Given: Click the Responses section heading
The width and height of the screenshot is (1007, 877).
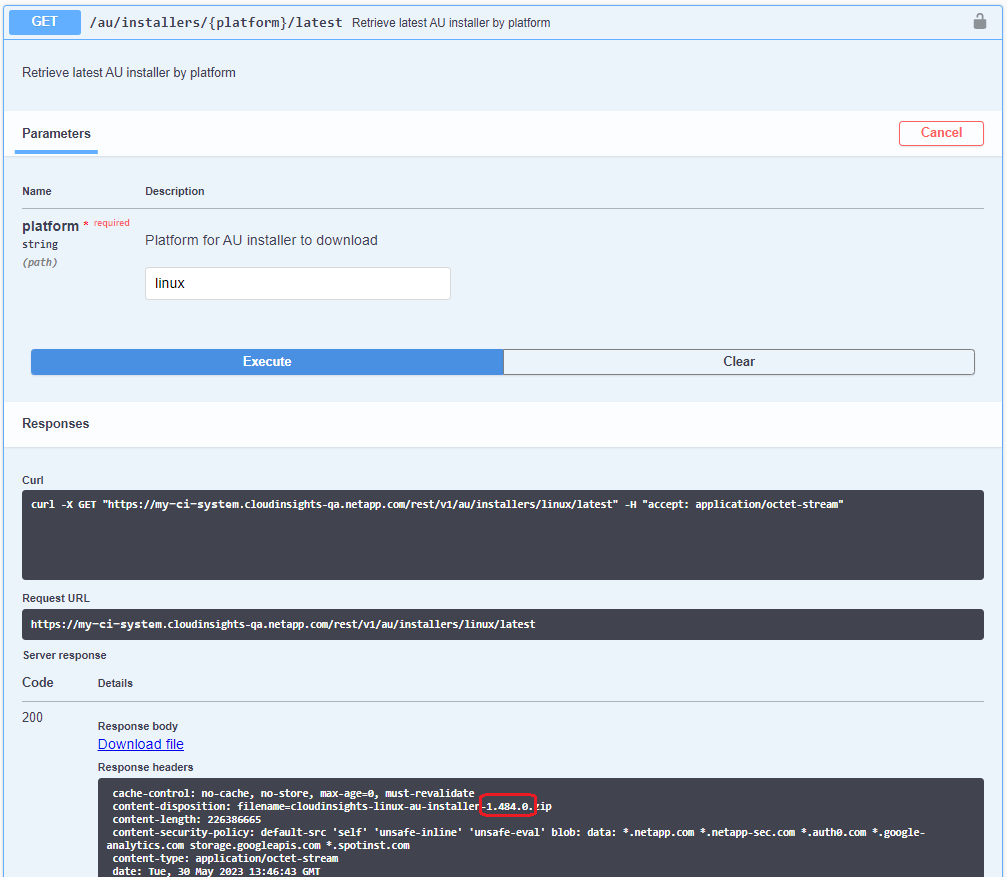Looking at the screenshot, I should coord(56,424).
